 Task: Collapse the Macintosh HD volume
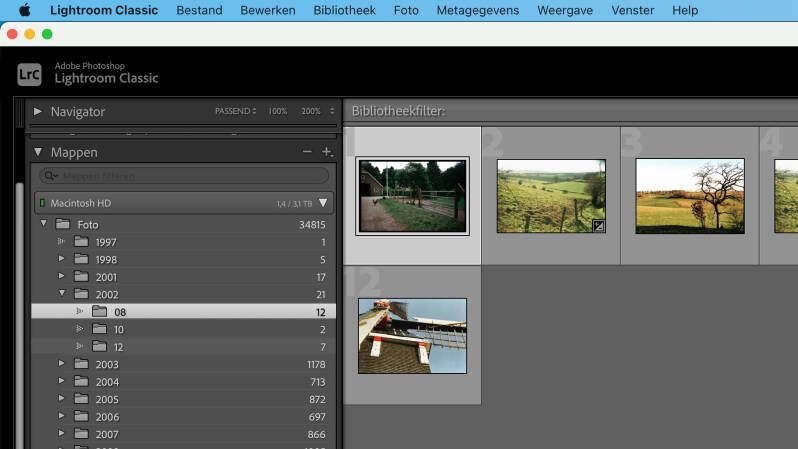coord(323,203)
